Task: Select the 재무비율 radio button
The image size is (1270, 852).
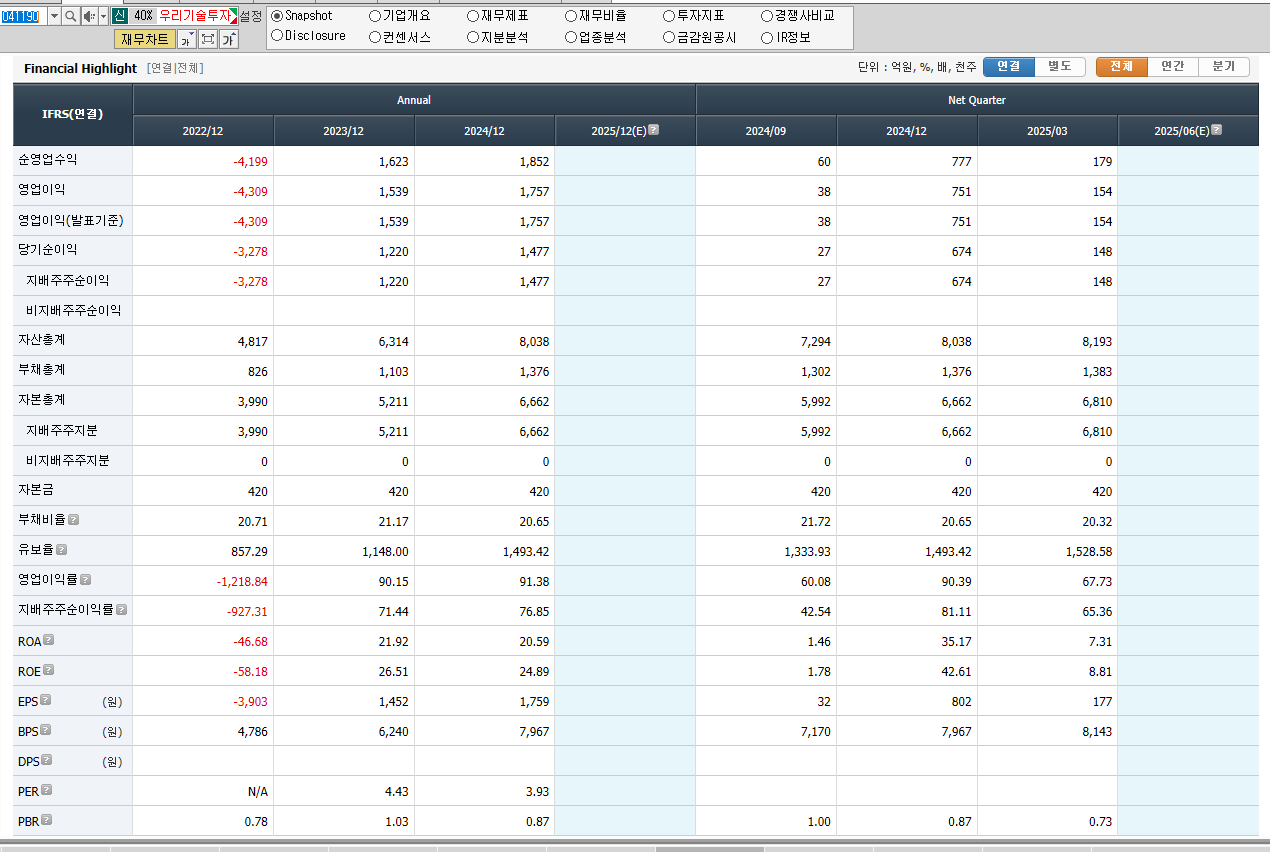Action: (x=571, y=16)
